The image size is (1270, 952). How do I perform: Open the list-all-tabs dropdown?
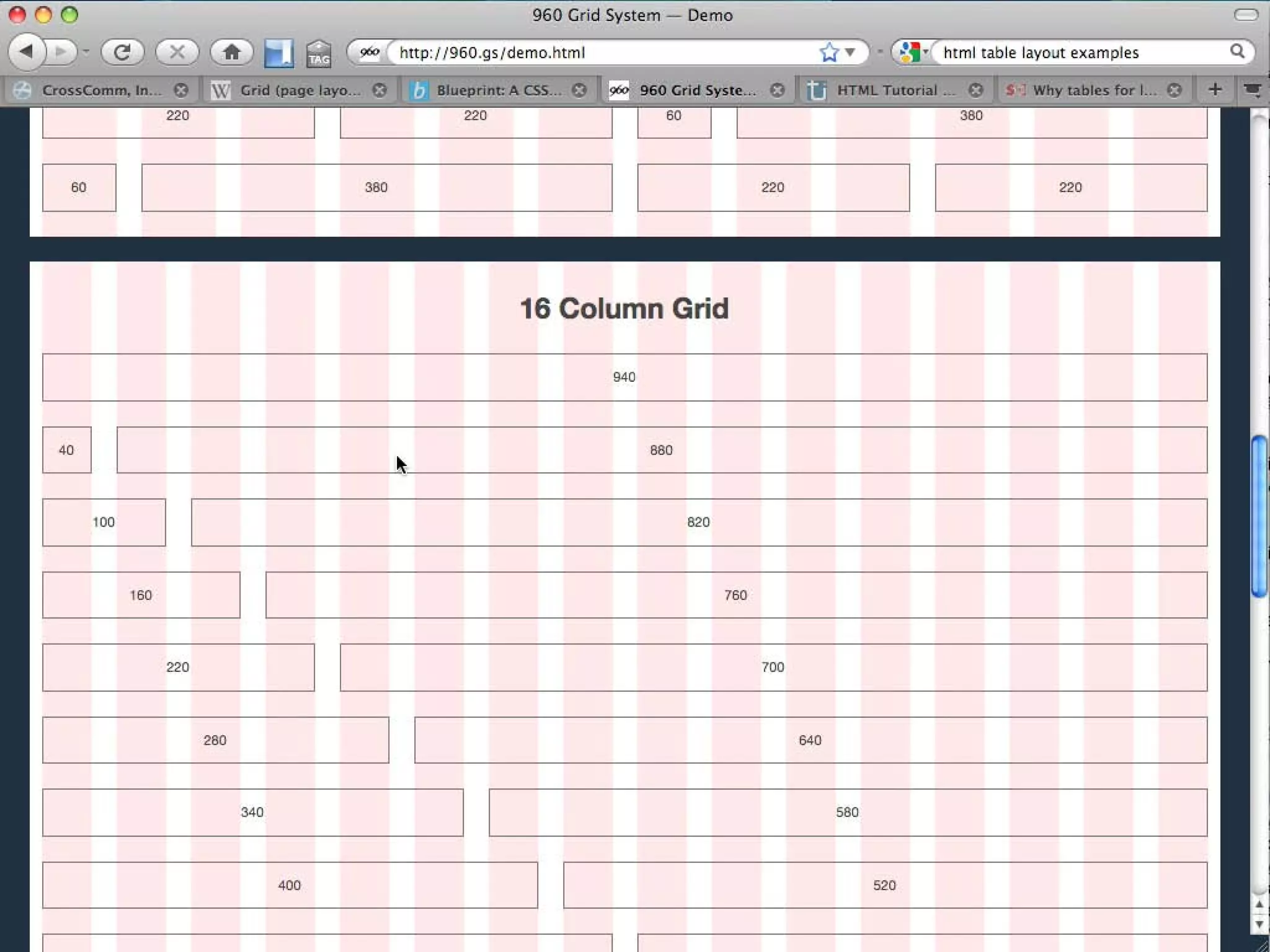pyautogui.click(x=1253, y=90)
